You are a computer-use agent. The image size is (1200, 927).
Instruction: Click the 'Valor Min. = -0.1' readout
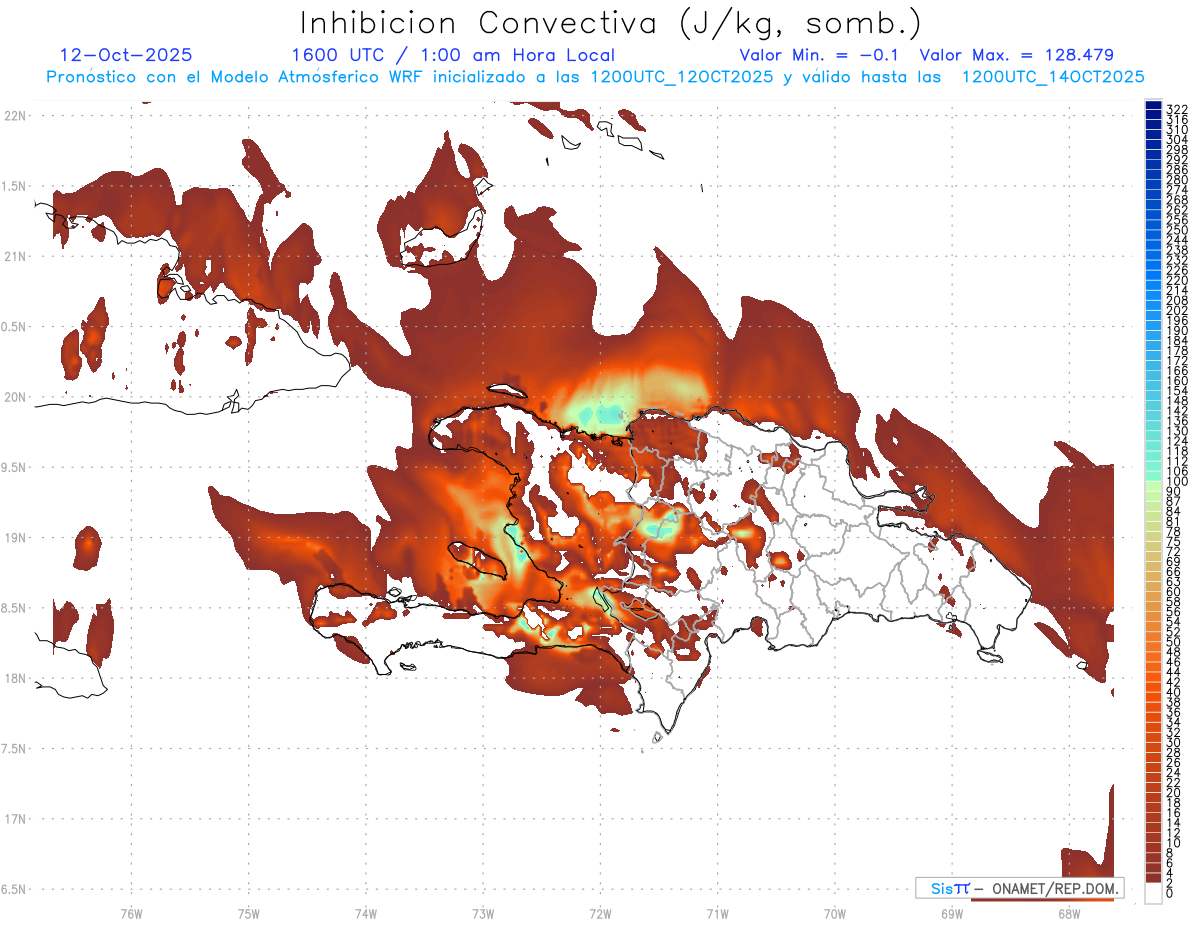[x=820, y=55]
